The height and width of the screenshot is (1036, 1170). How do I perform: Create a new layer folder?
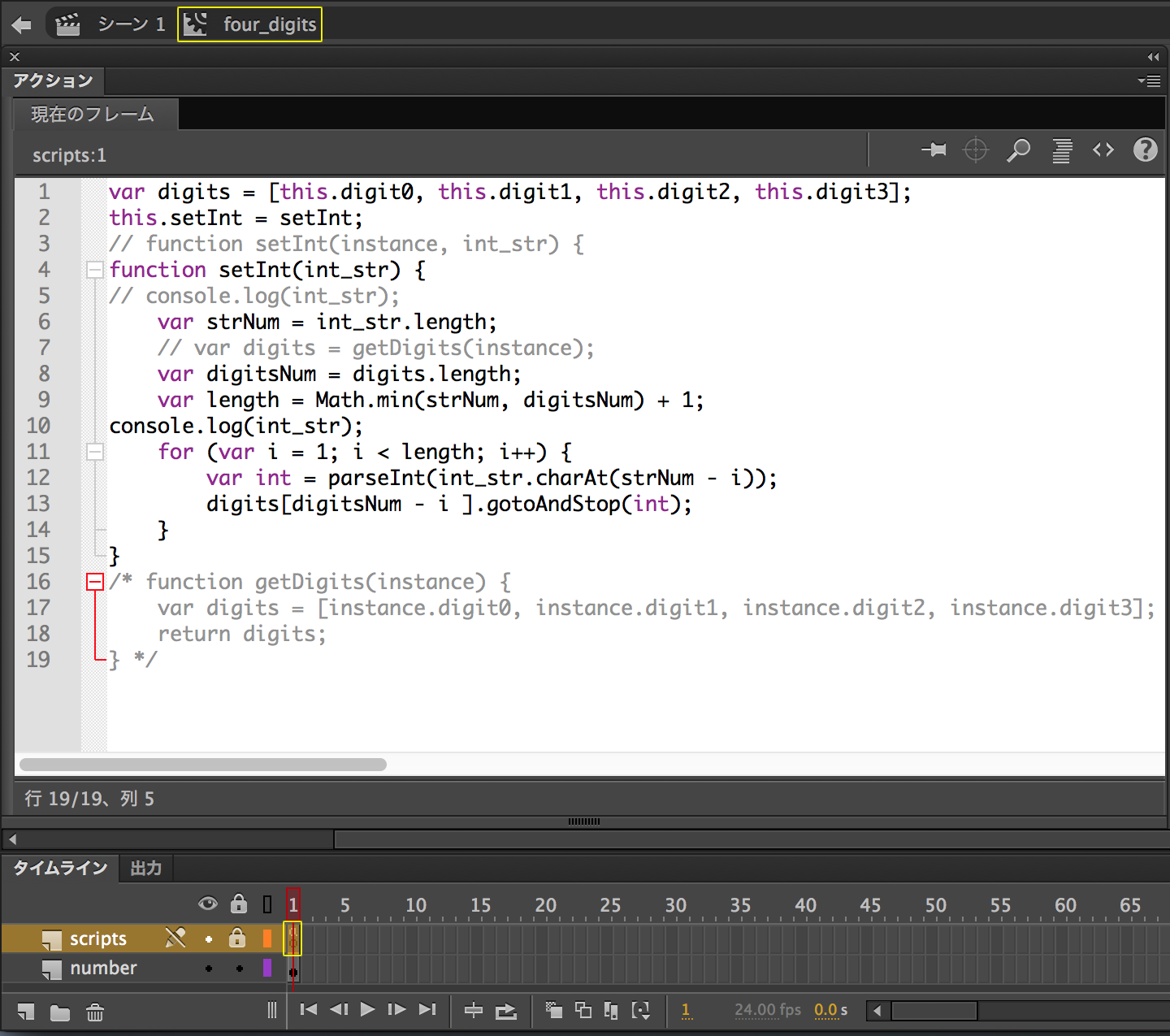pyautogui.click(x=60, y=1012)
